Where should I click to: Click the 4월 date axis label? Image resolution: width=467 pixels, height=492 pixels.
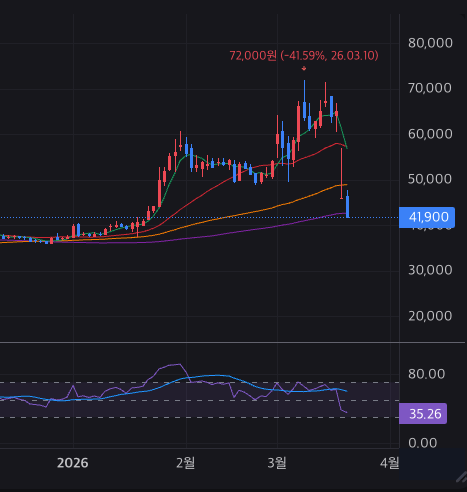click(x=389, y=463)
